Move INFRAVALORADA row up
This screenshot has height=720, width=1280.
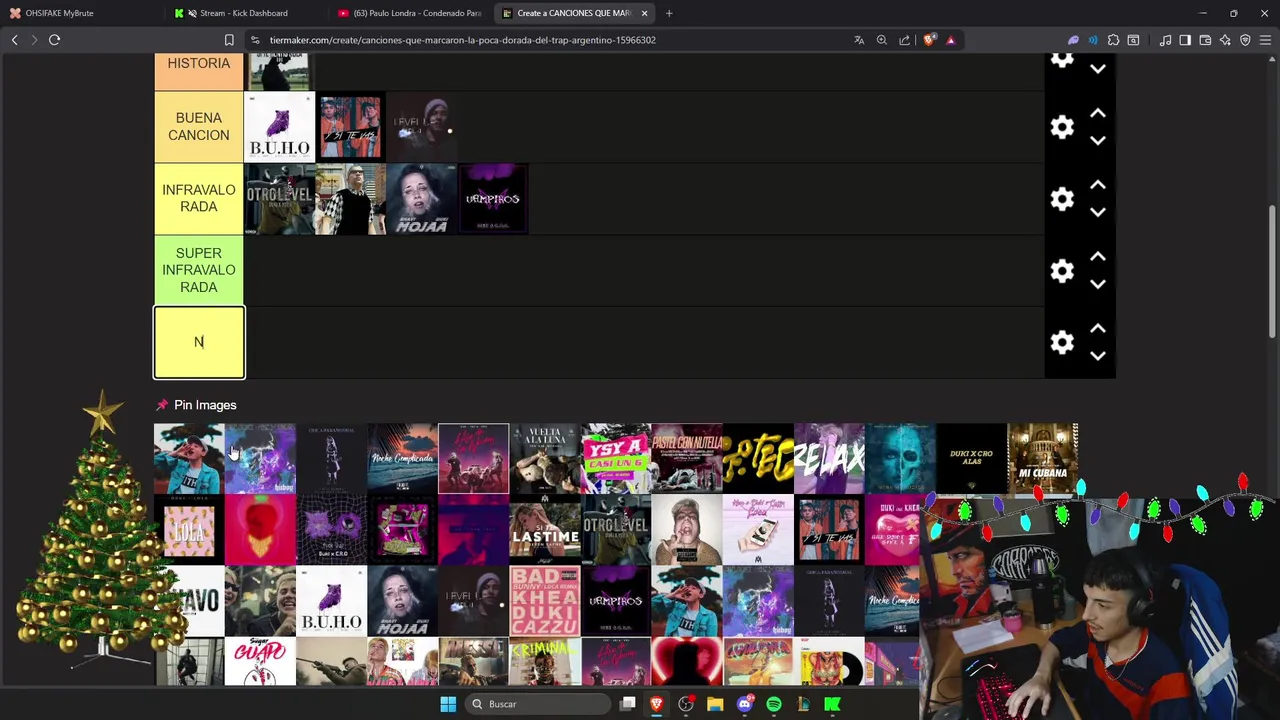1097,185
